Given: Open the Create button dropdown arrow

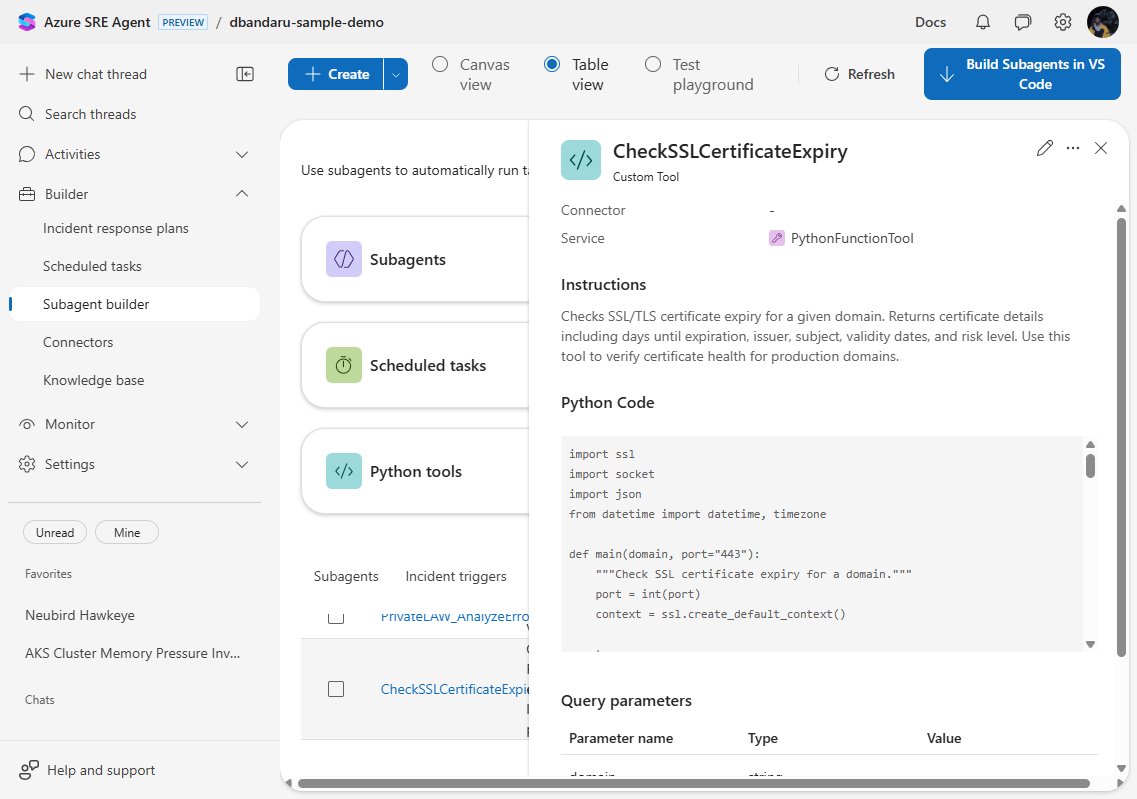Looking at the screenshot, I should [x=394, y=73].
